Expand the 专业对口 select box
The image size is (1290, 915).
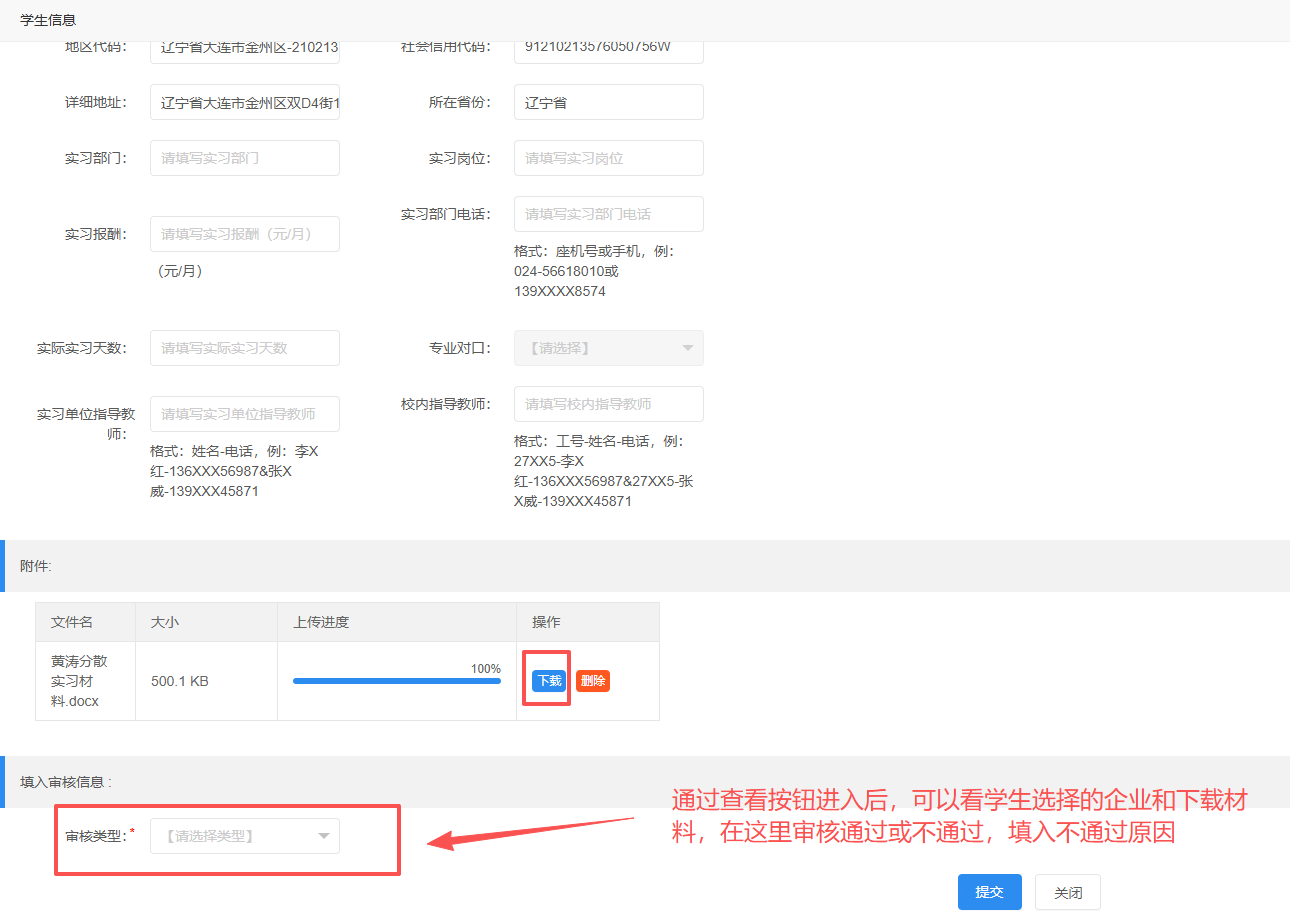[x=608, y=348]
